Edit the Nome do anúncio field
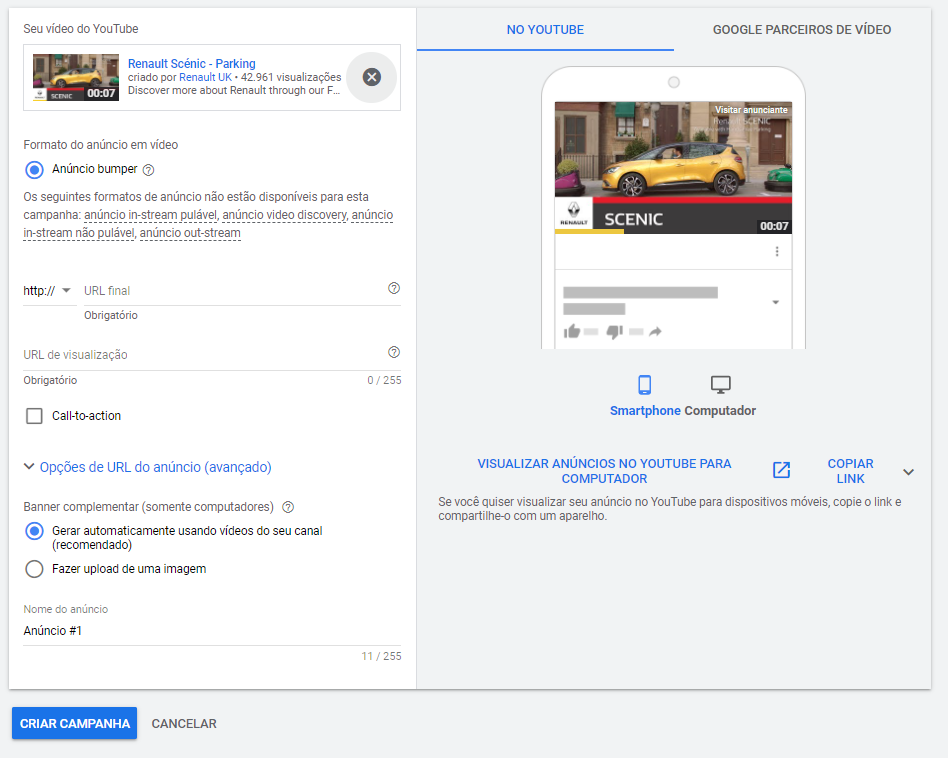This screenshot has height=758, width=948. [x=212, y=631]
